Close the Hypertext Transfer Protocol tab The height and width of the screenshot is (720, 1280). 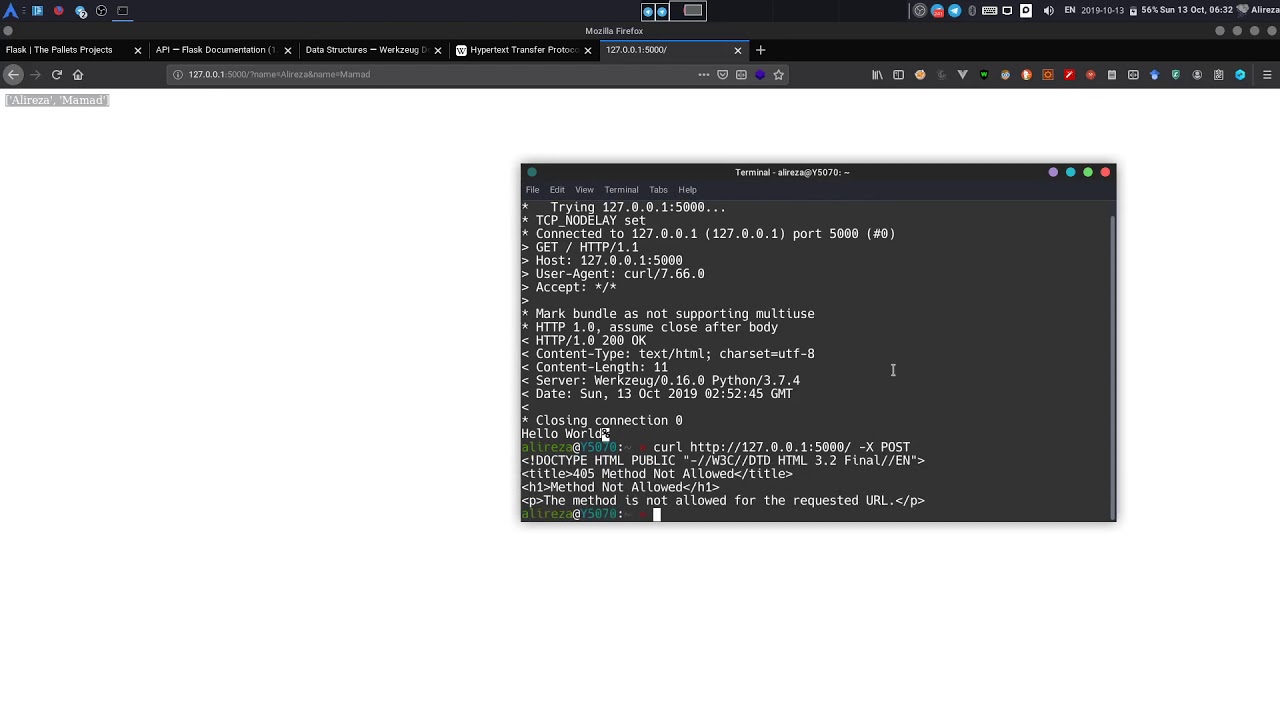pos(588,50)
